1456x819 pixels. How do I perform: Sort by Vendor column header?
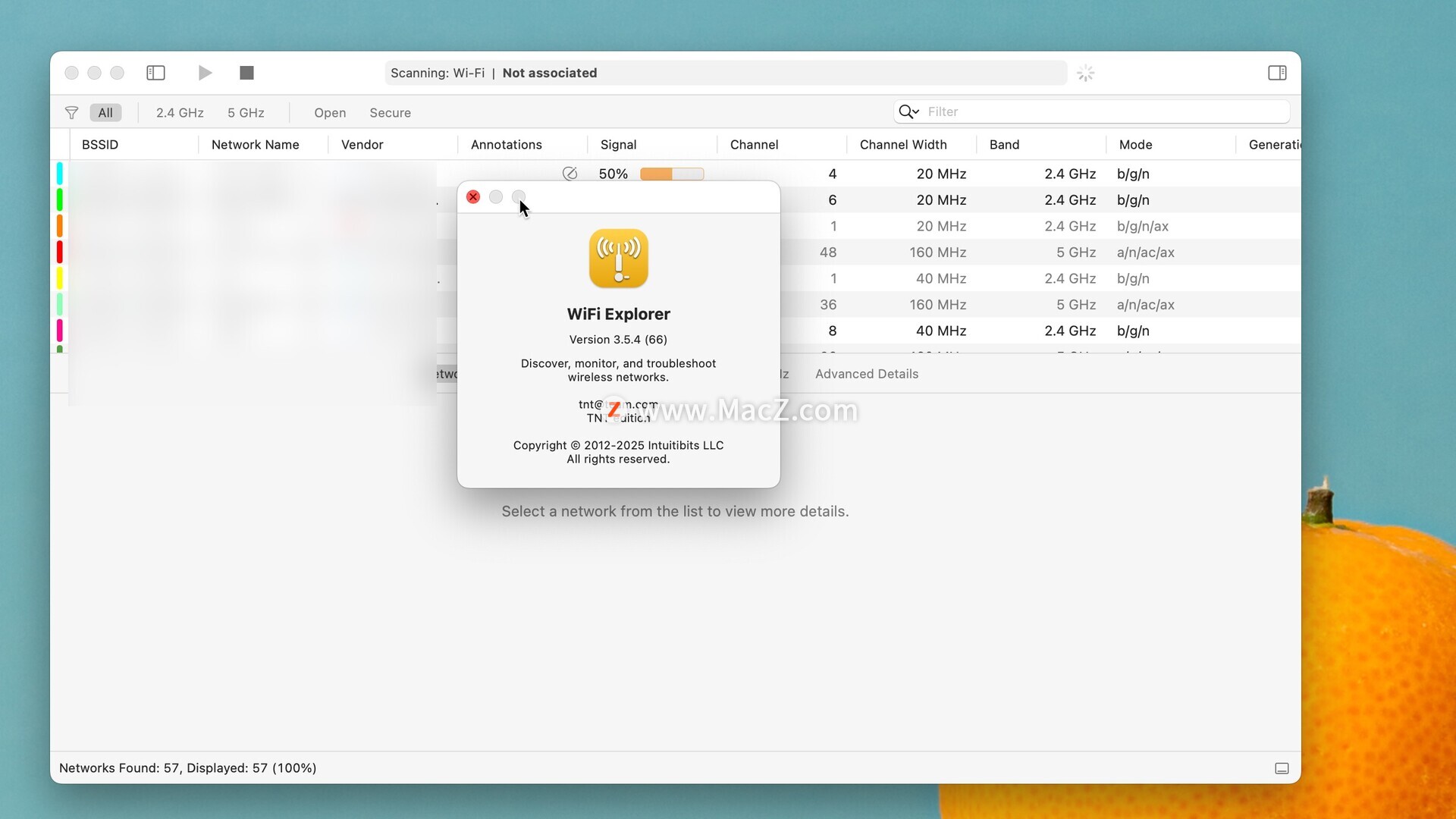click(x=362, y=144)
